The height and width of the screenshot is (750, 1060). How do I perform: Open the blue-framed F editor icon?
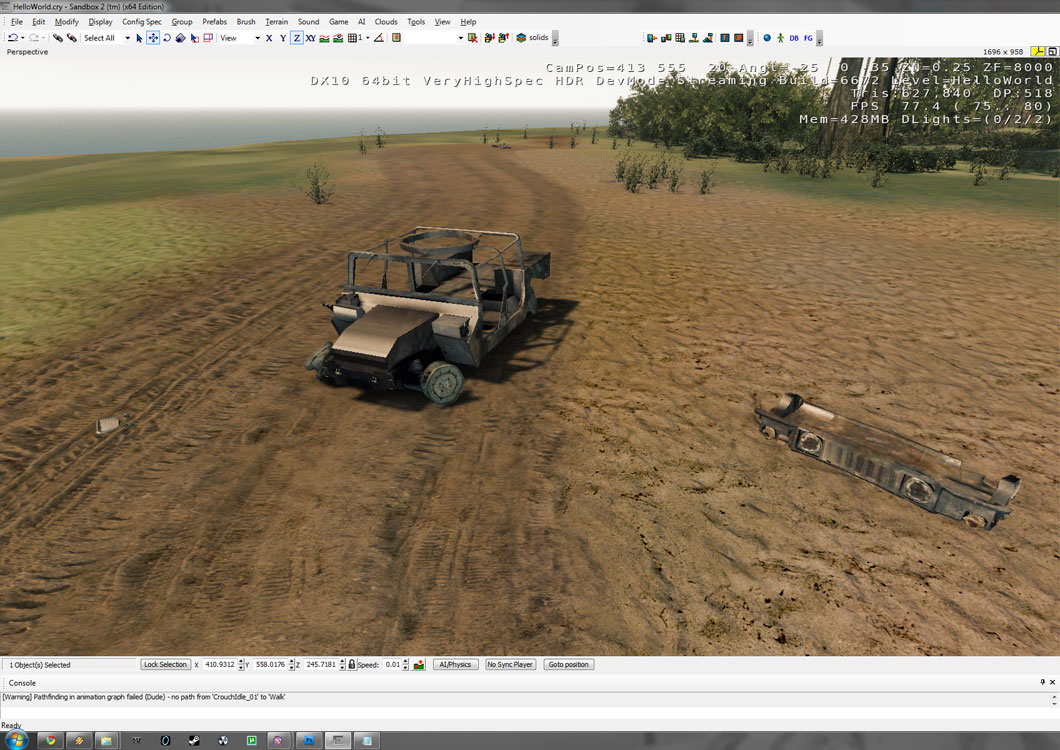coord(725,38)
